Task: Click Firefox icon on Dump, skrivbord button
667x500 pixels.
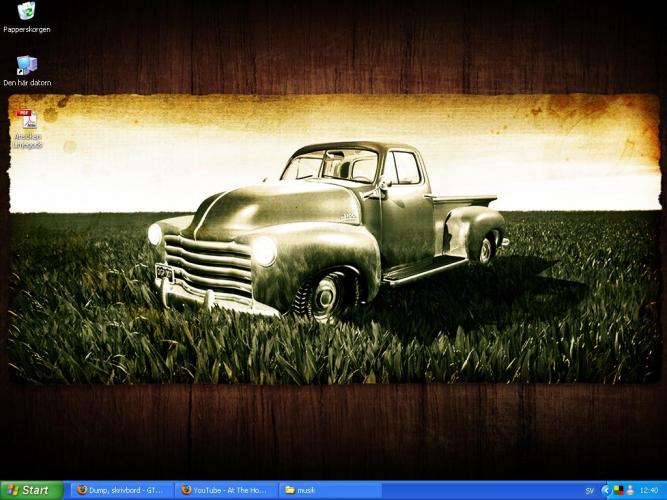Action: point(82,490)
